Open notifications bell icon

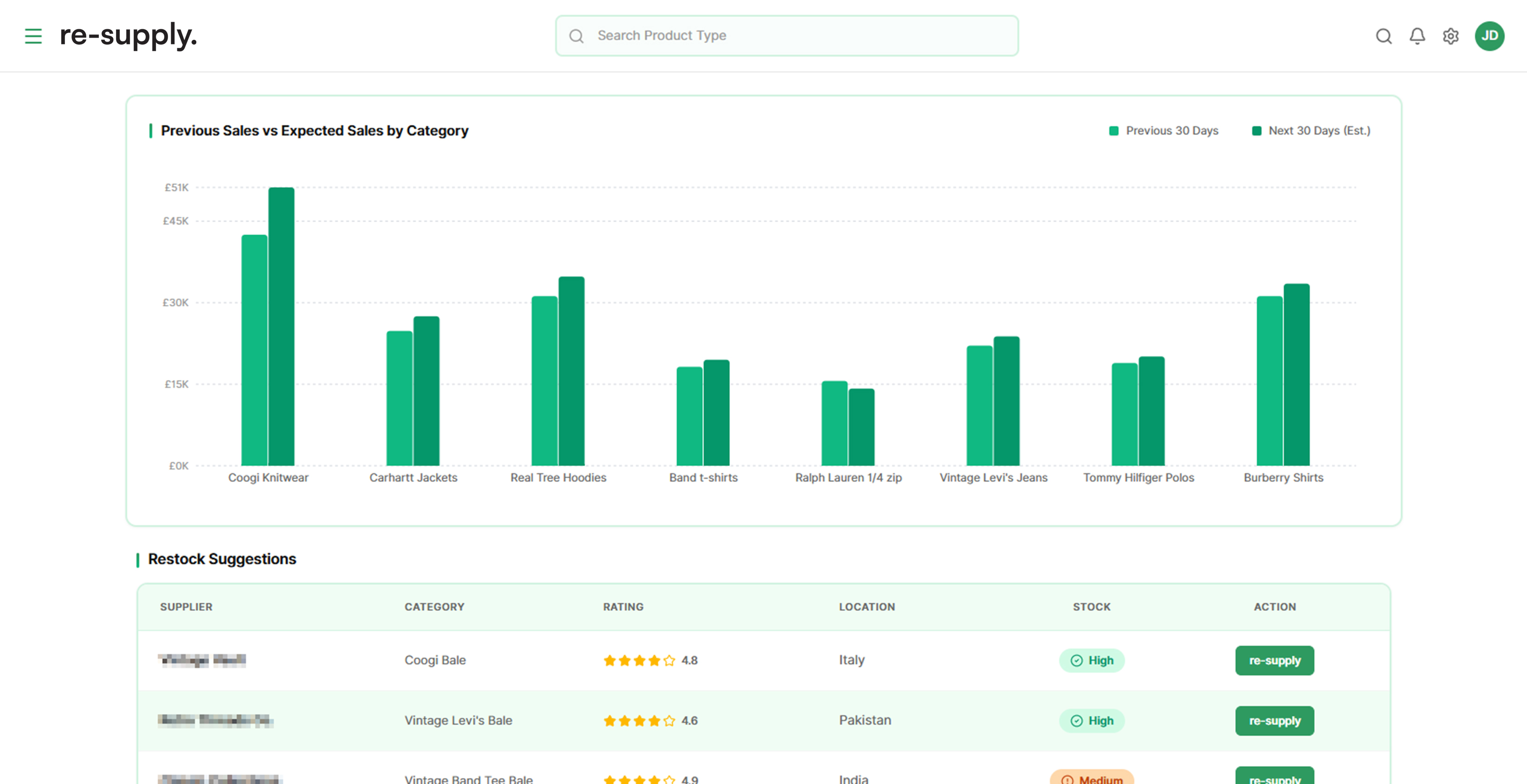pos(1417,36)
